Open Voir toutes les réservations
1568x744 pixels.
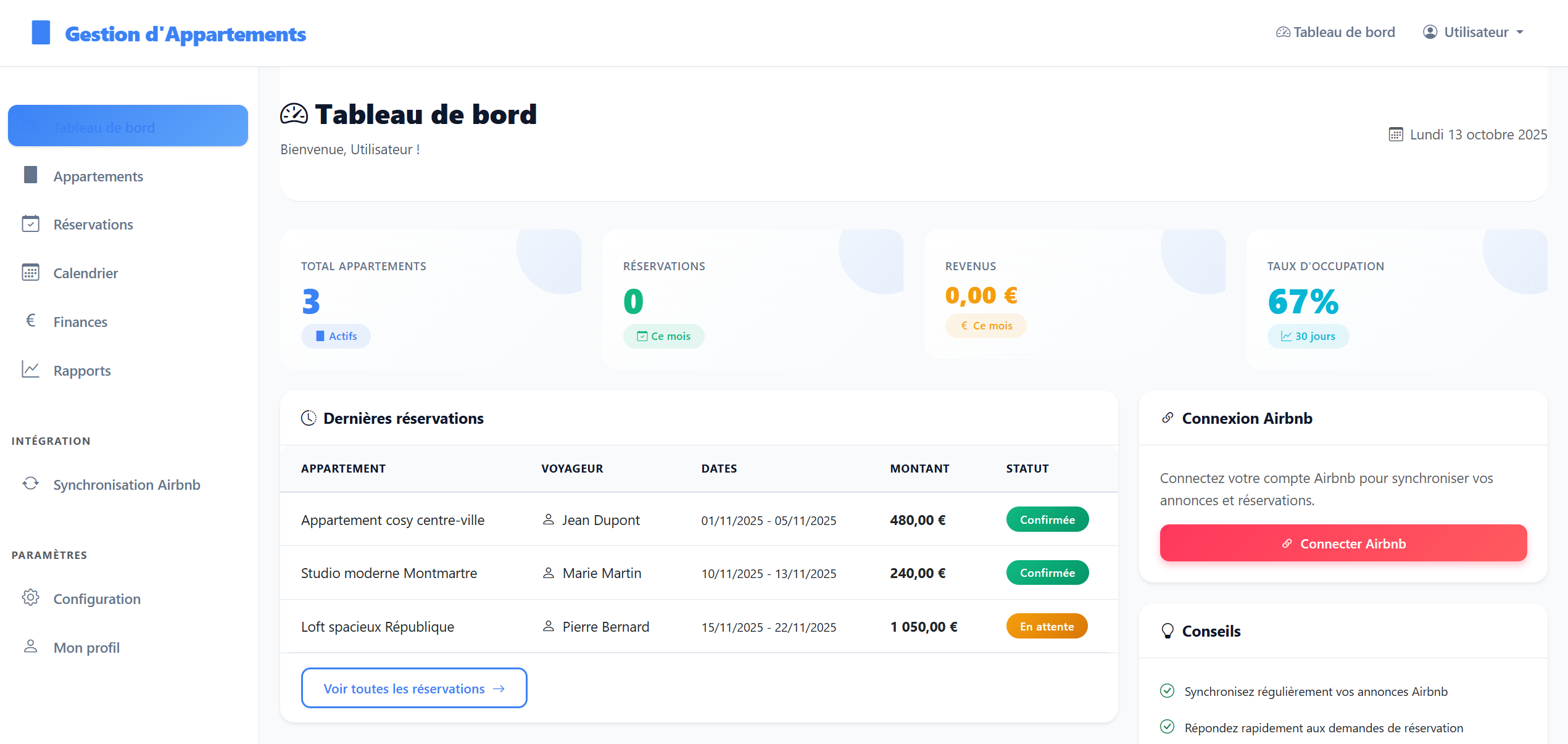pos(414,688)
